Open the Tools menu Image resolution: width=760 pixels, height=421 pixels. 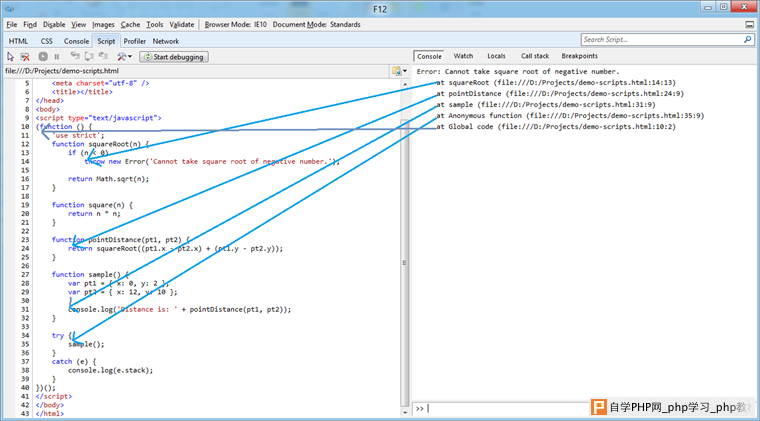tap(155, 24)
